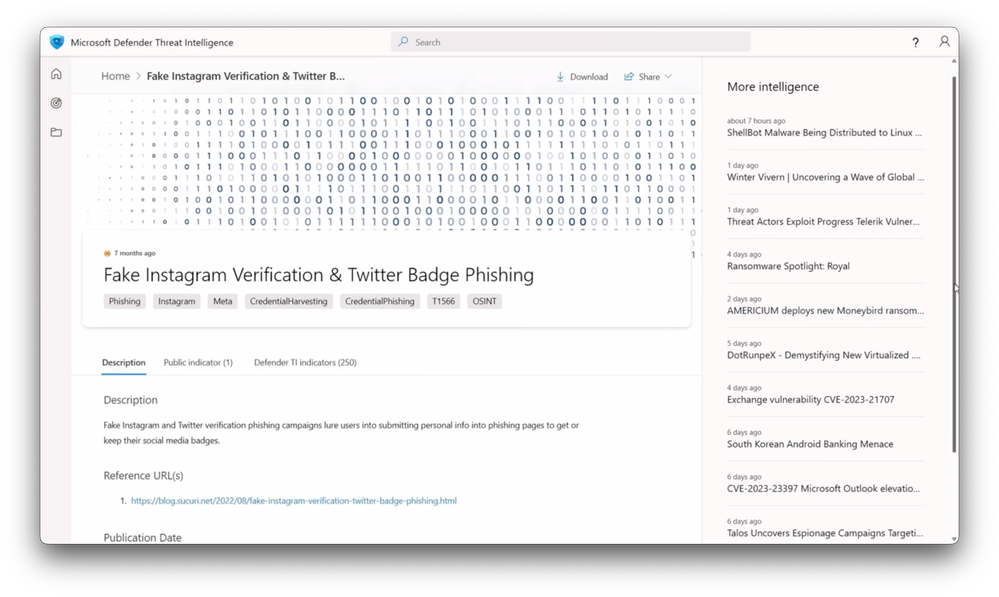Select the CredentialHarvesting tag

click(x=289, y=301)
